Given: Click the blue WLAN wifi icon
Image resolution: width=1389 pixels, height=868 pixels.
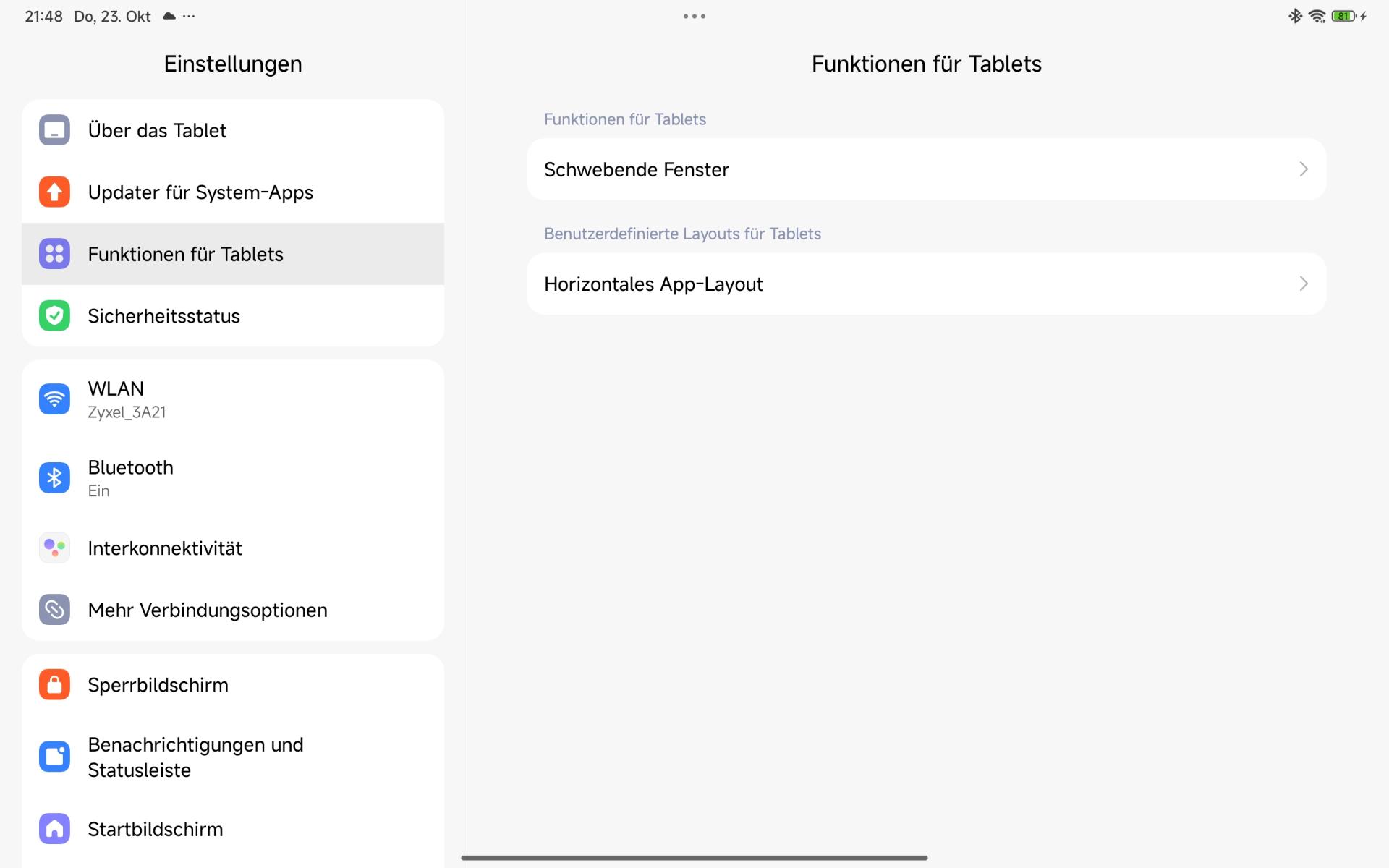Looking at the screenshot, I should [x=54, y=399].
